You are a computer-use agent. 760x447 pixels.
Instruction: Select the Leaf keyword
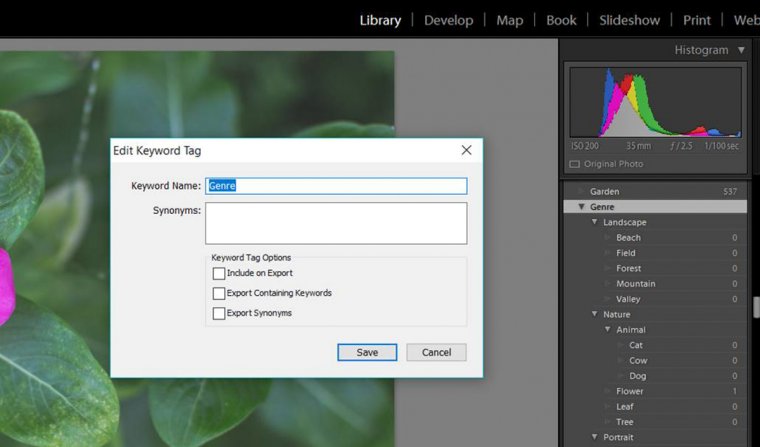click(x=624, y=407)
